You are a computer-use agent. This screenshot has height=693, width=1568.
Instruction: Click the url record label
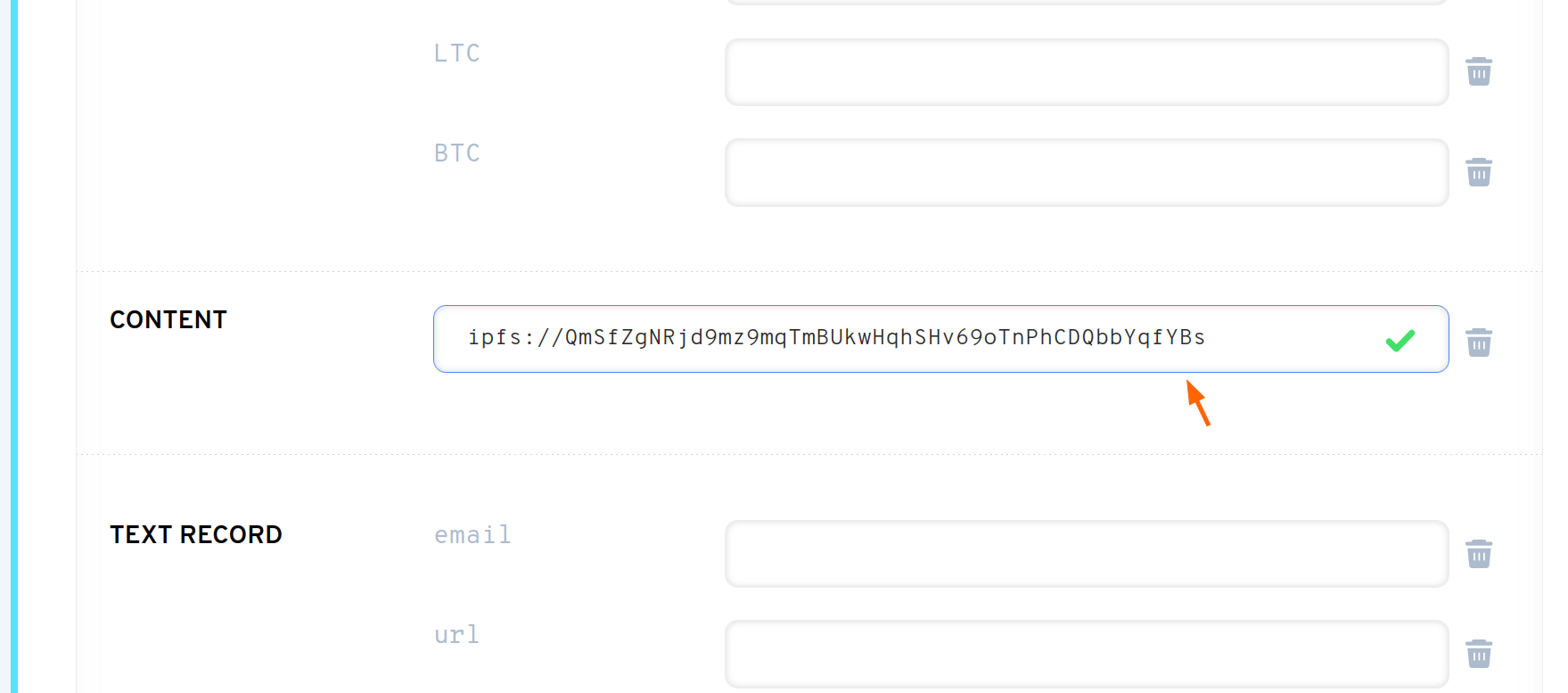[x=456, y=635]
